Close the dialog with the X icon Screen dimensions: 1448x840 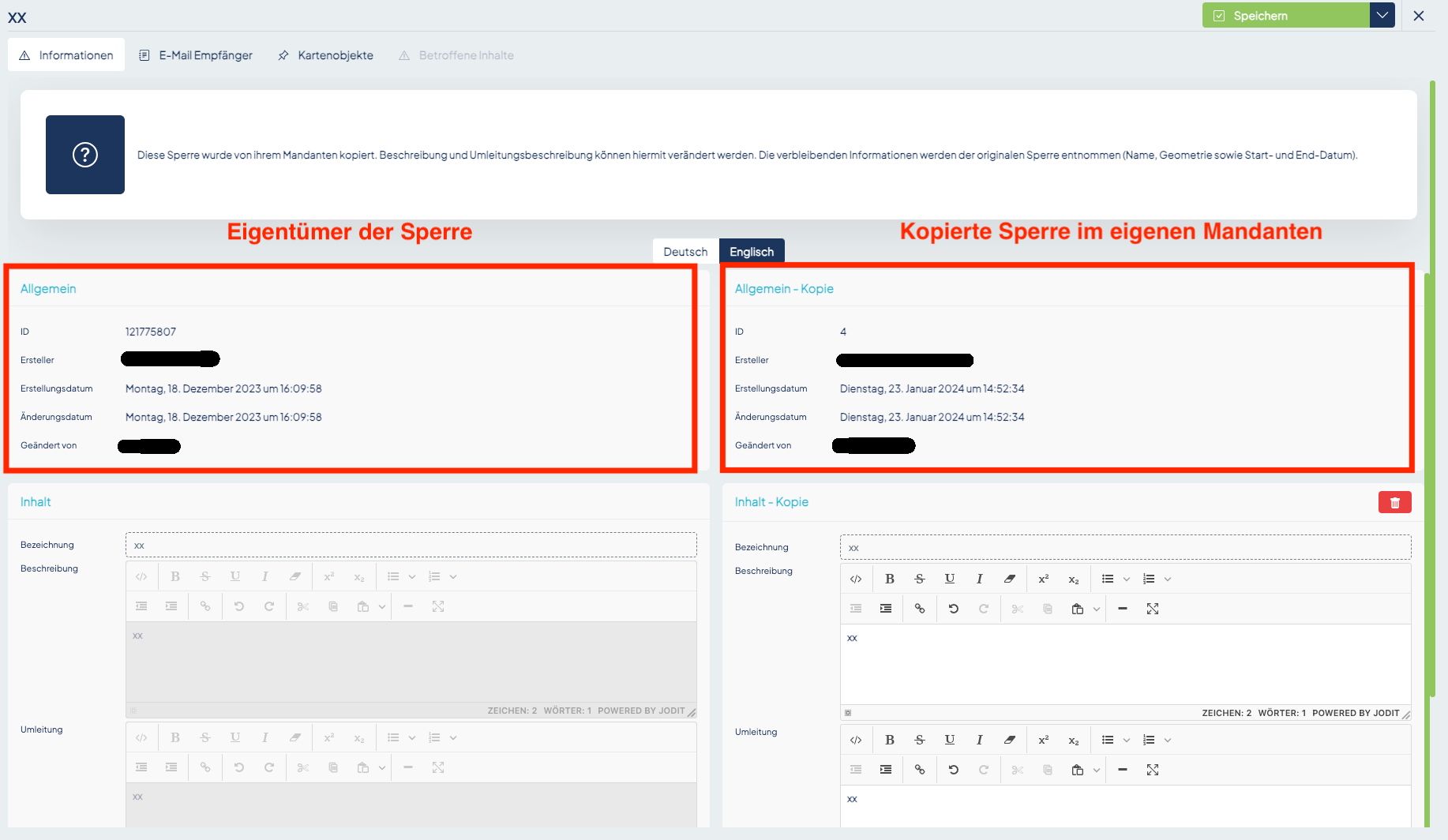[x=1419, y=16]
